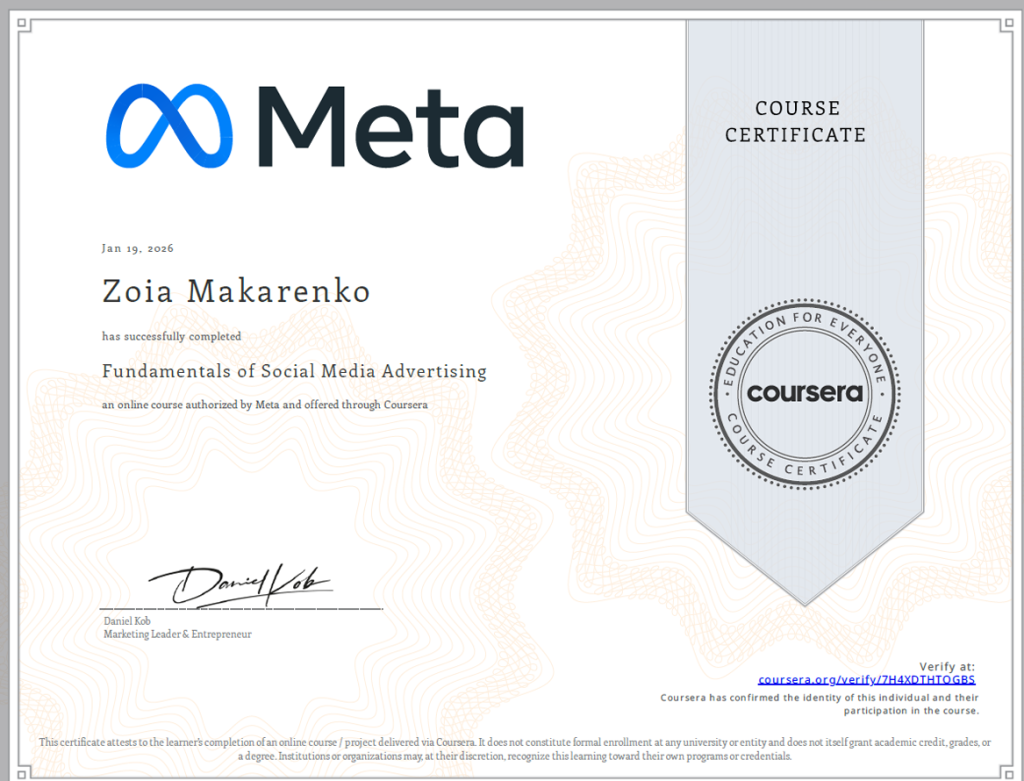Click the "Marketing Leader & Entrepreneur" title
This screenshot has height=781, width=1024.
pyautogui.click(x=177, y=634)
